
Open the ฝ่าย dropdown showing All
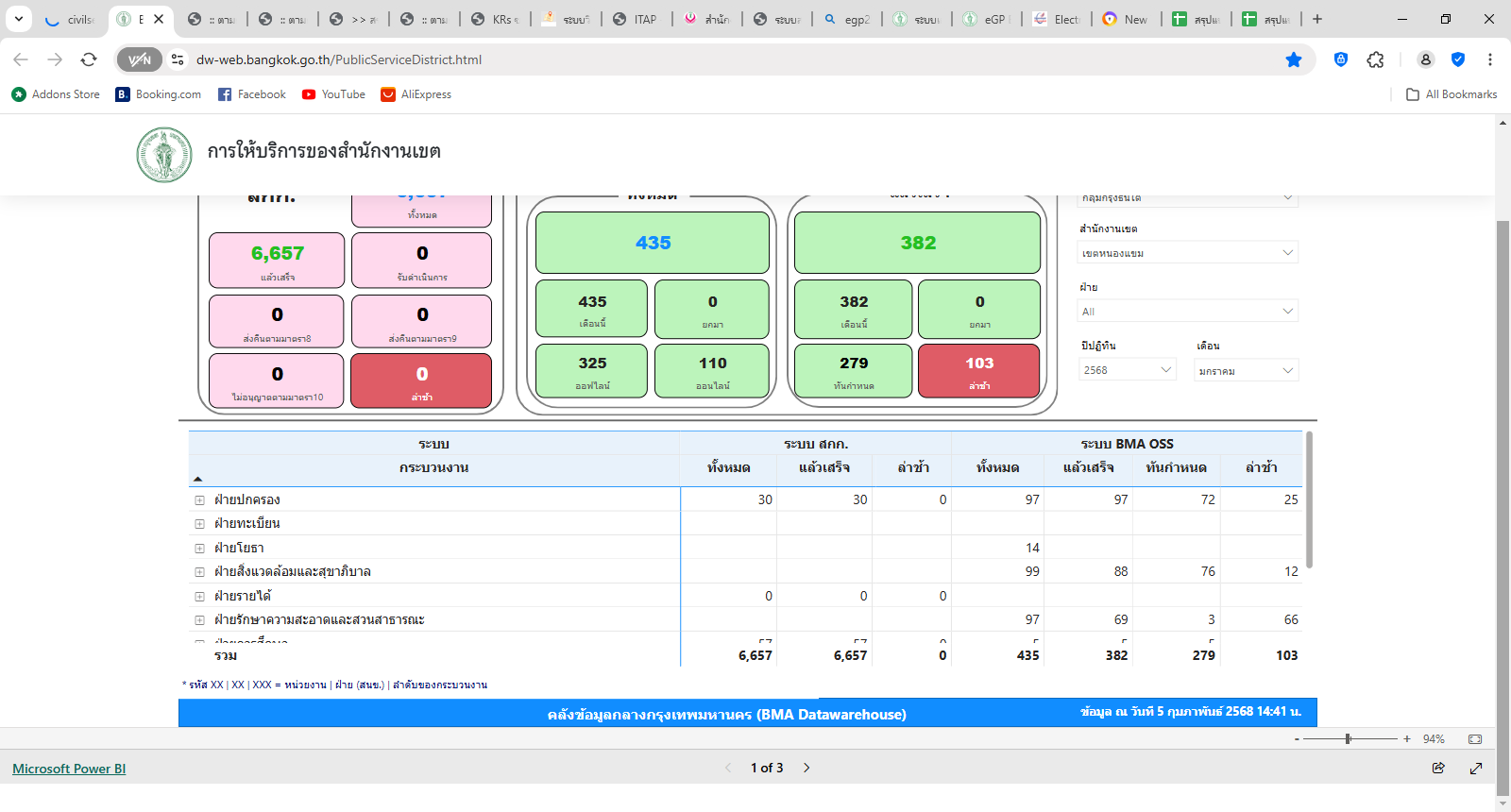pos(1188,311)
